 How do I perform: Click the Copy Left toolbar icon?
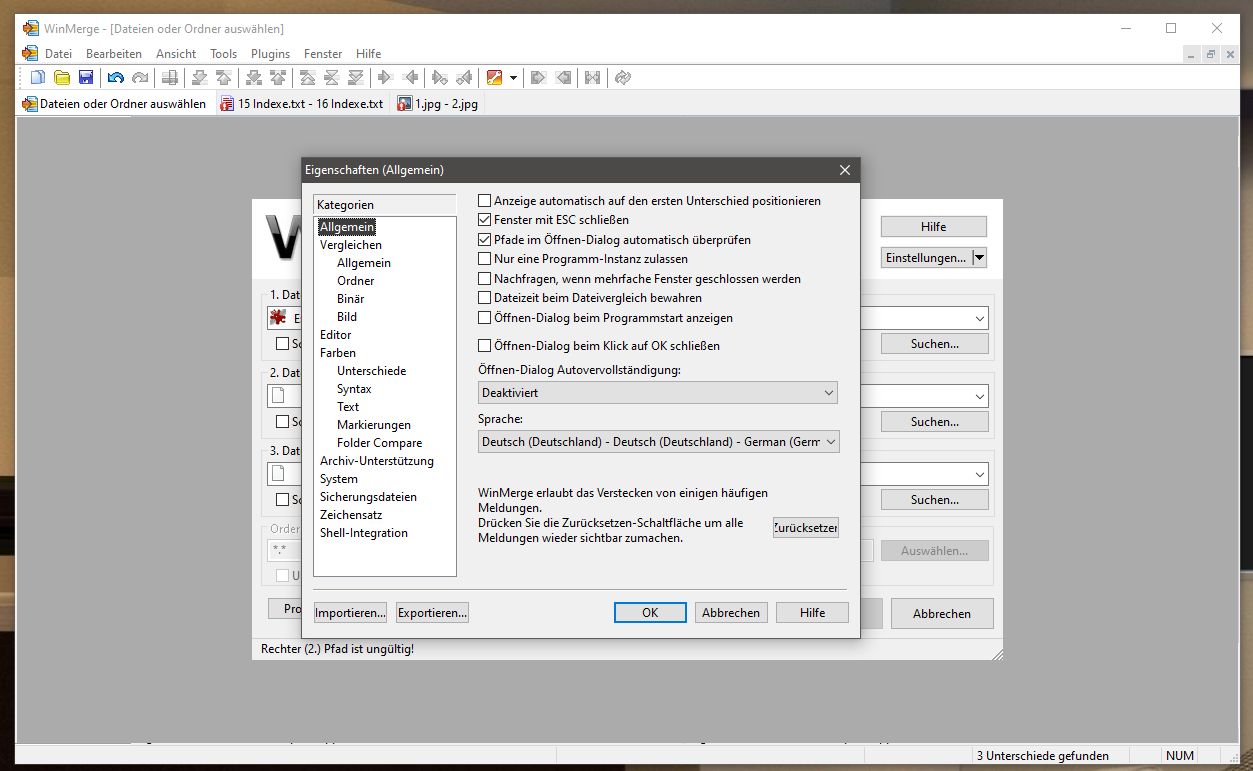410,78
